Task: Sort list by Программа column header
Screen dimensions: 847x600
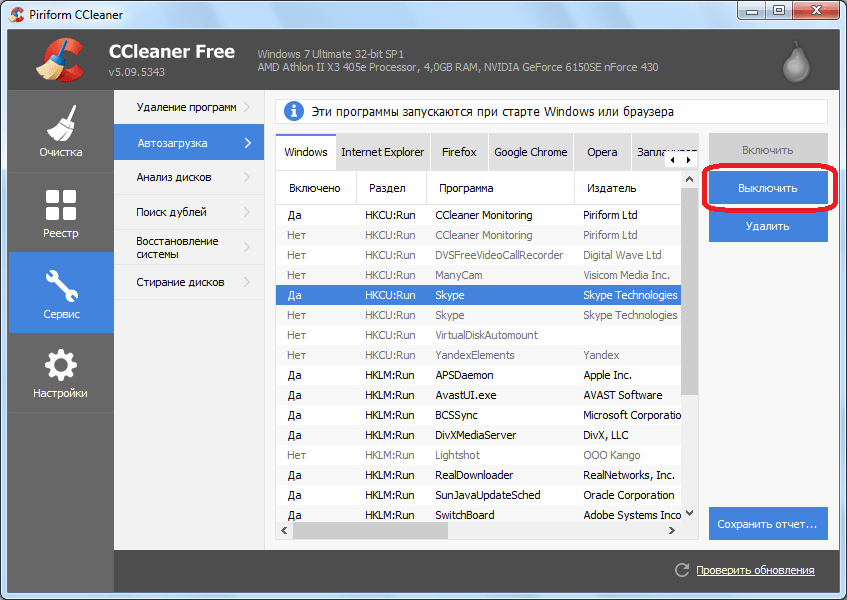Action: (x=500, y=188)
